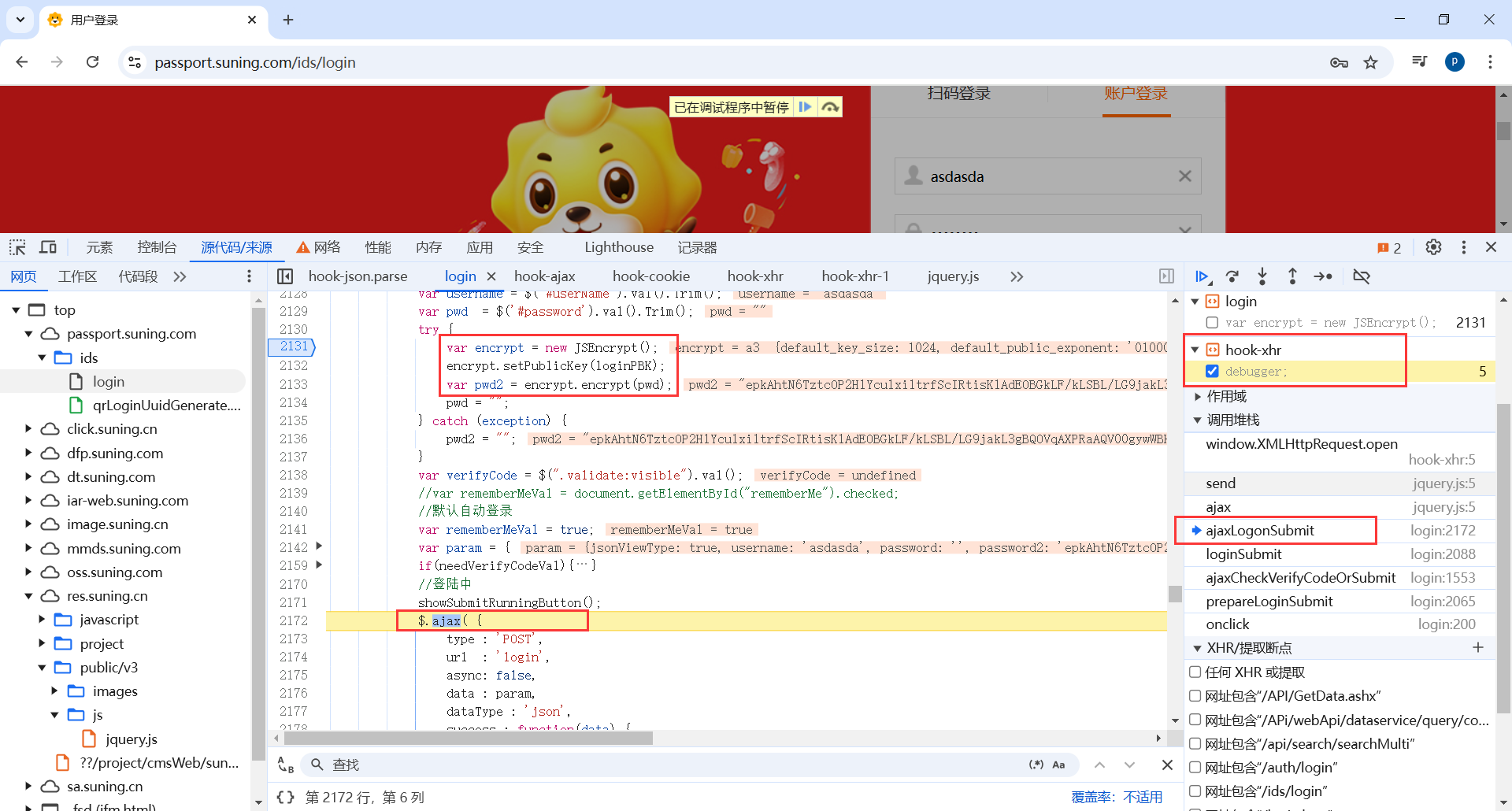Screen dimensions: 1512x811
Task: Open the Chrome profile avatar
Action: pos(1455,62)
